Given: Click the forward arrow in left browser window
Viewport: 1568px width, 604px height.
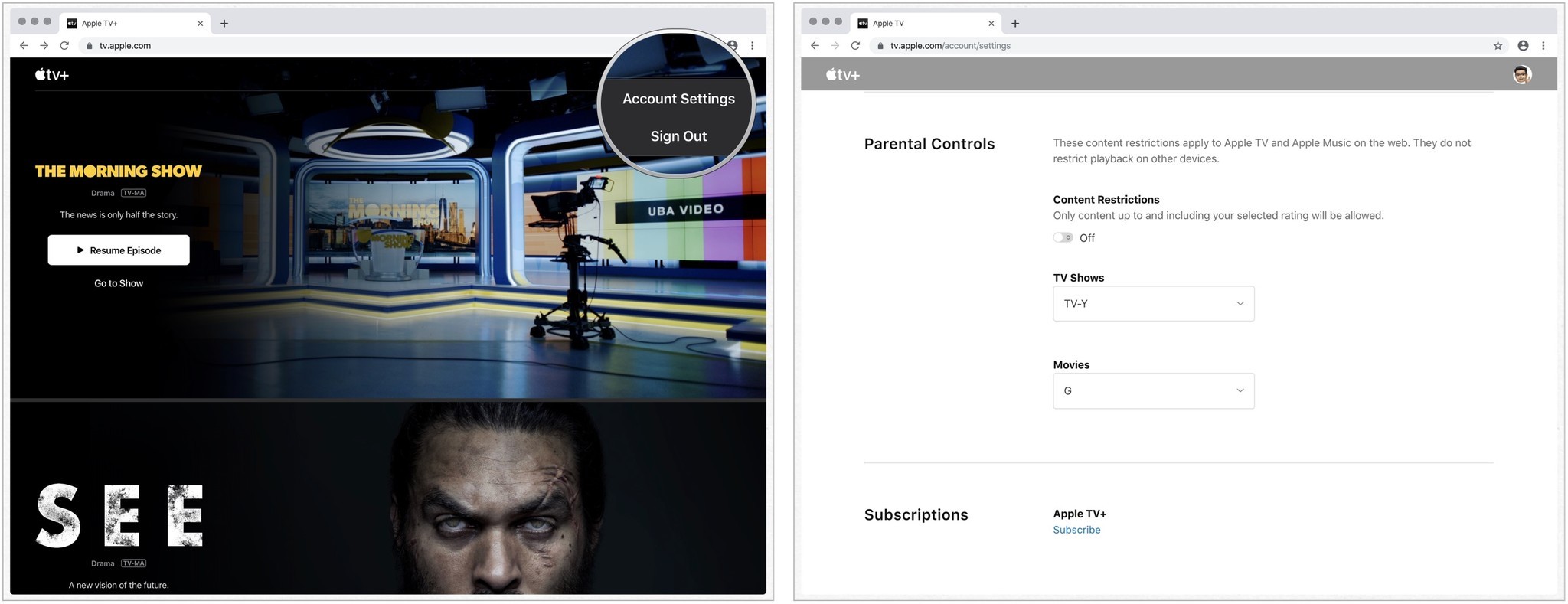Looking at the screenshot, I should tap(44, 45).
